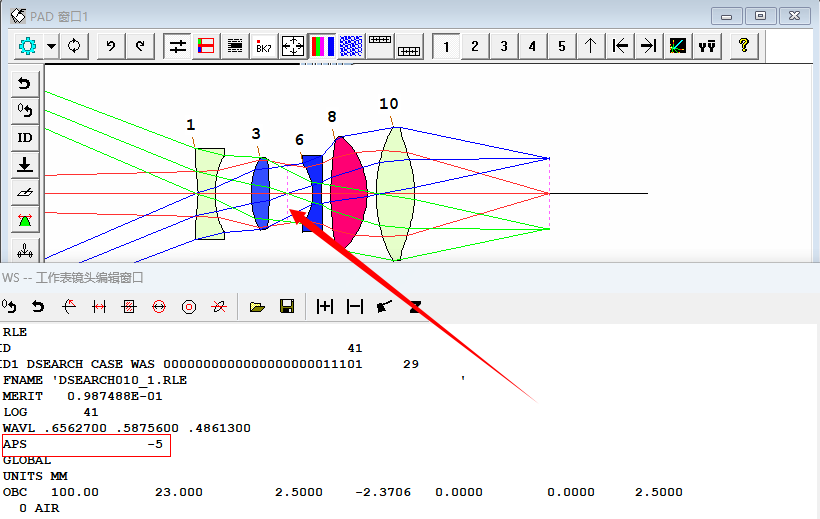820x519 pixels.
Task: Click the insert-surface bars-with-plus icon
Action: (x=325, y=306)
